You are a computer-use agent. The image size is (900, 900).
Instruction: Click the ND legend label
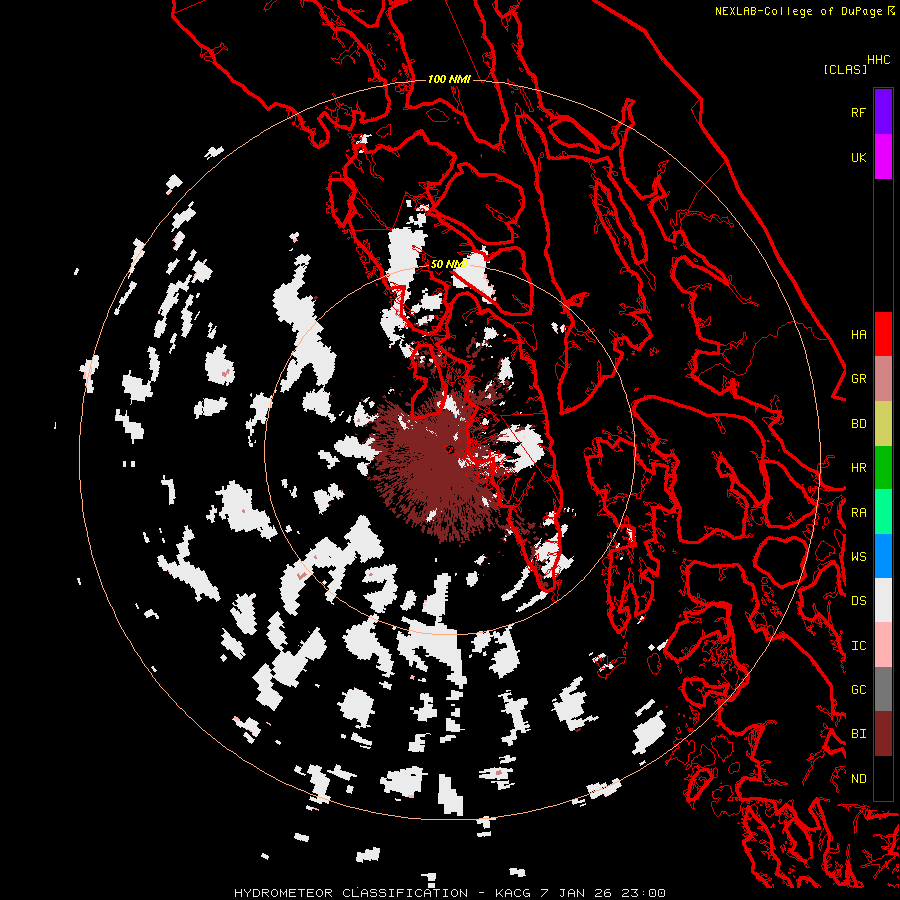click(858, 779)
